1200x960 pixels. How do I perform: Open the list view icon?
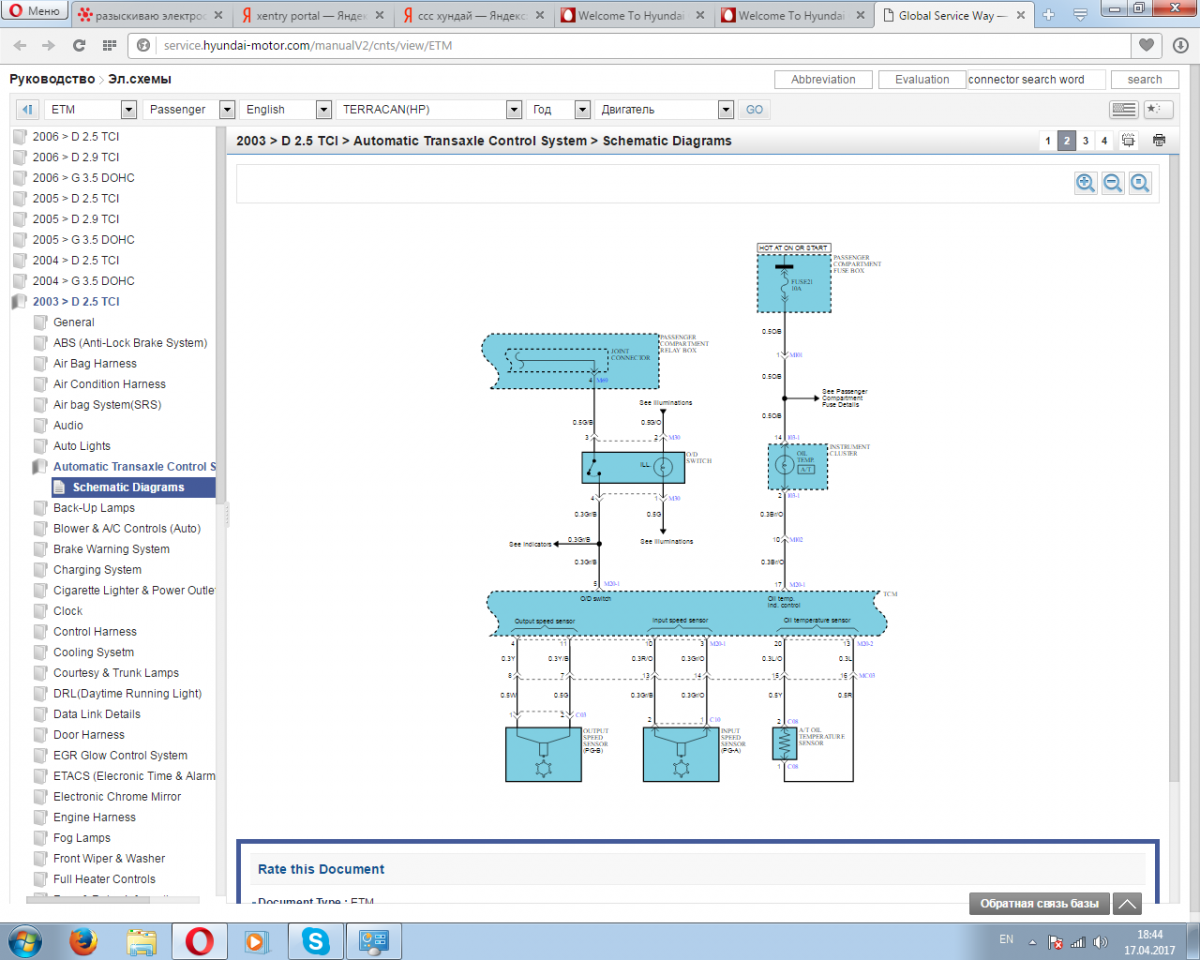1123,109
